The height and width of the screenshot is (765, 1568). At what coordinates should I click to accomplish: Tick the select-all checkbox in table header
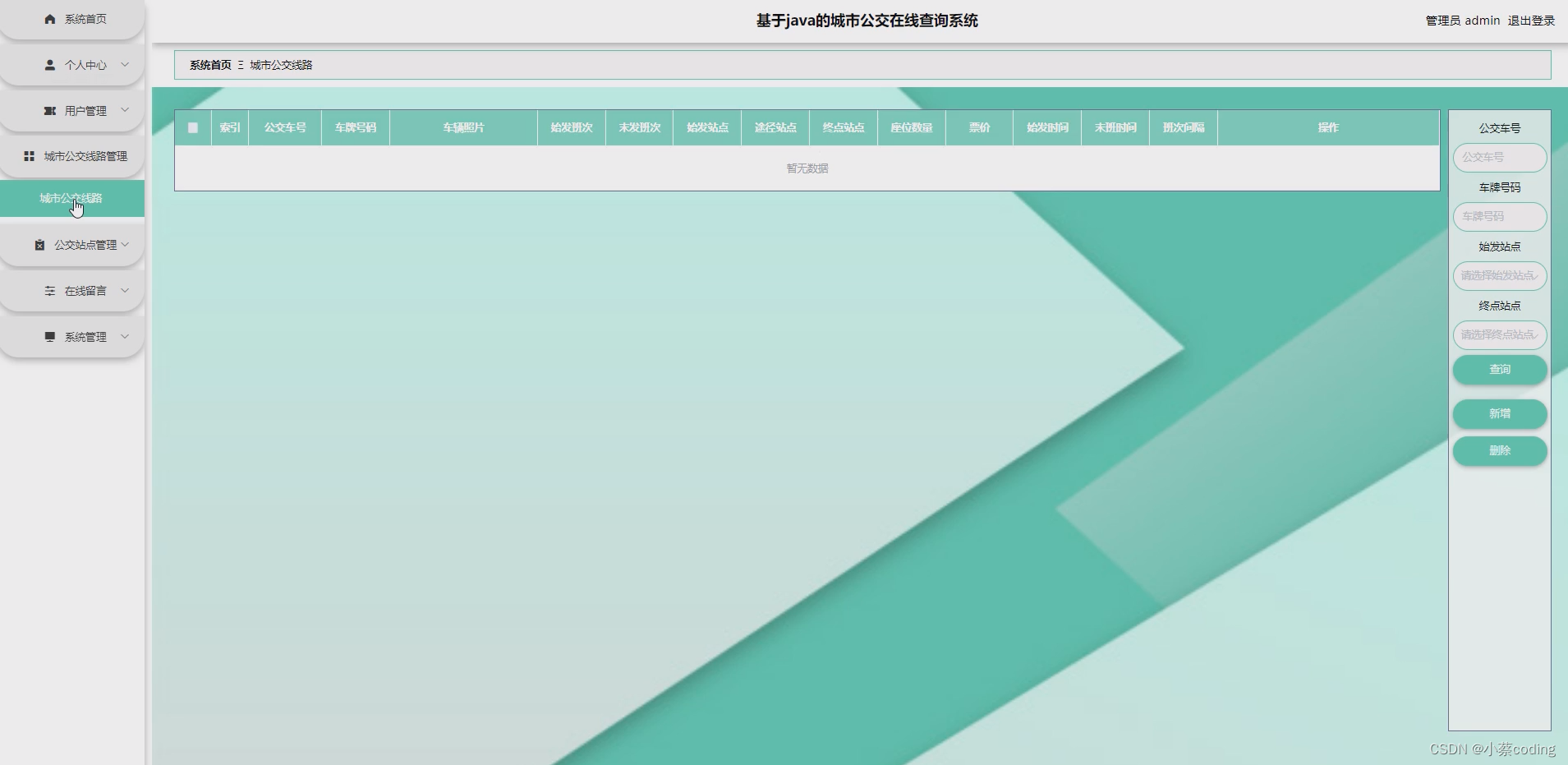(x=193, y=128)
